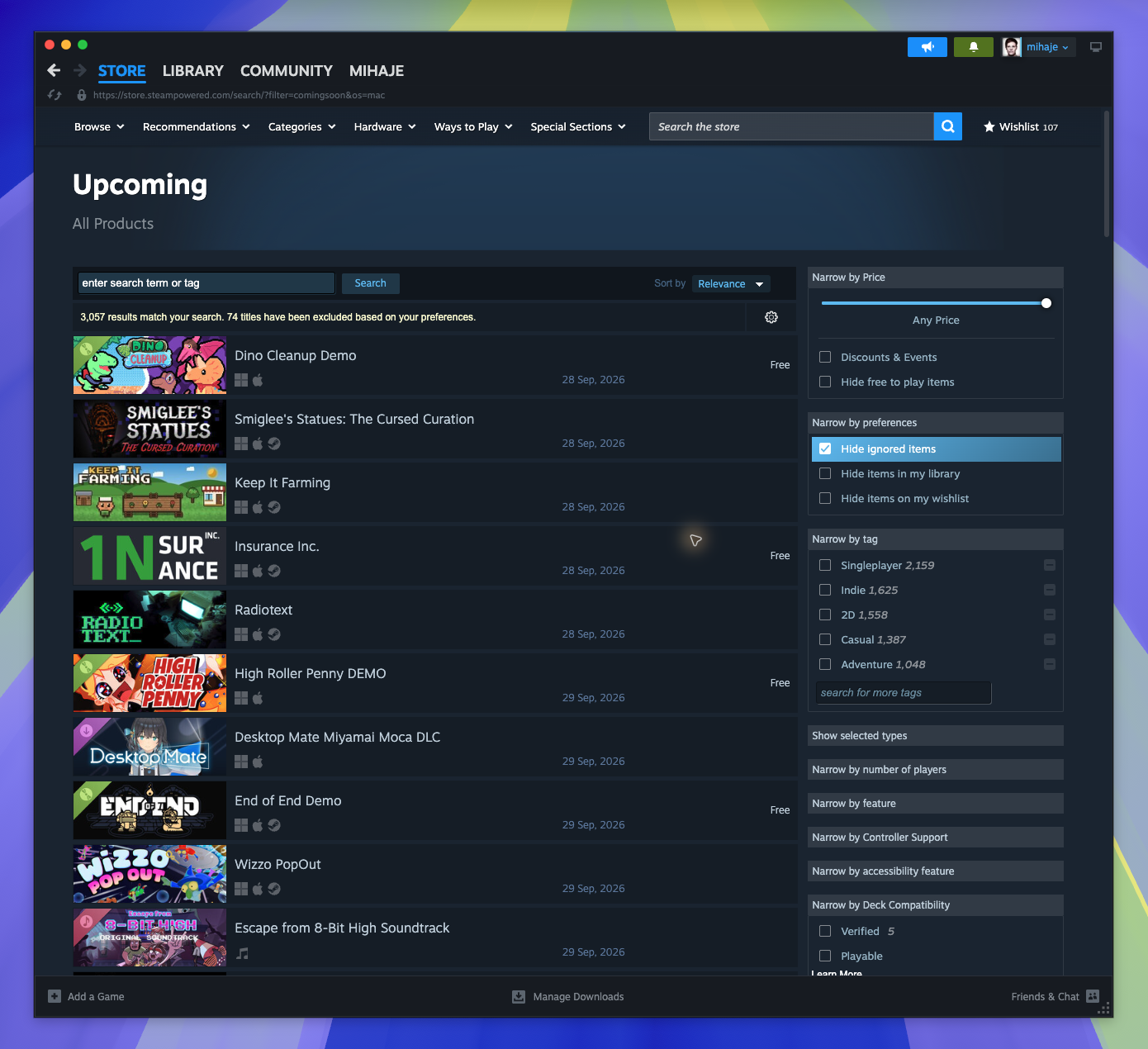Click the price range slider handle
Image resolution: width=1148 pixels, height=1049 pixels.
[x=1046, y=303]
